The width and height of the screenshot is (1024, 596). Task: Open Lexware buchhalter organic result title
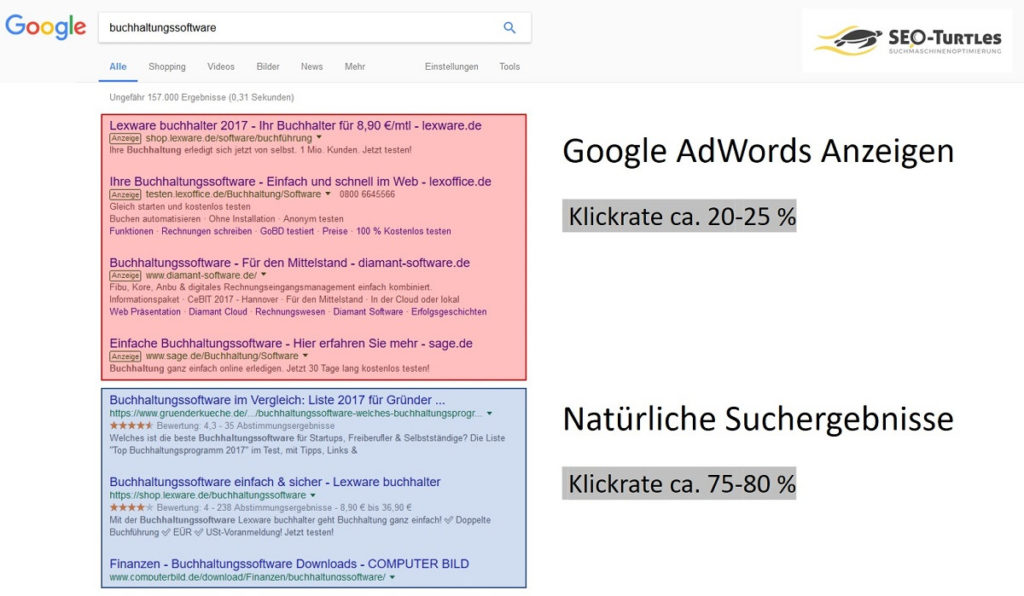(275, 482)
